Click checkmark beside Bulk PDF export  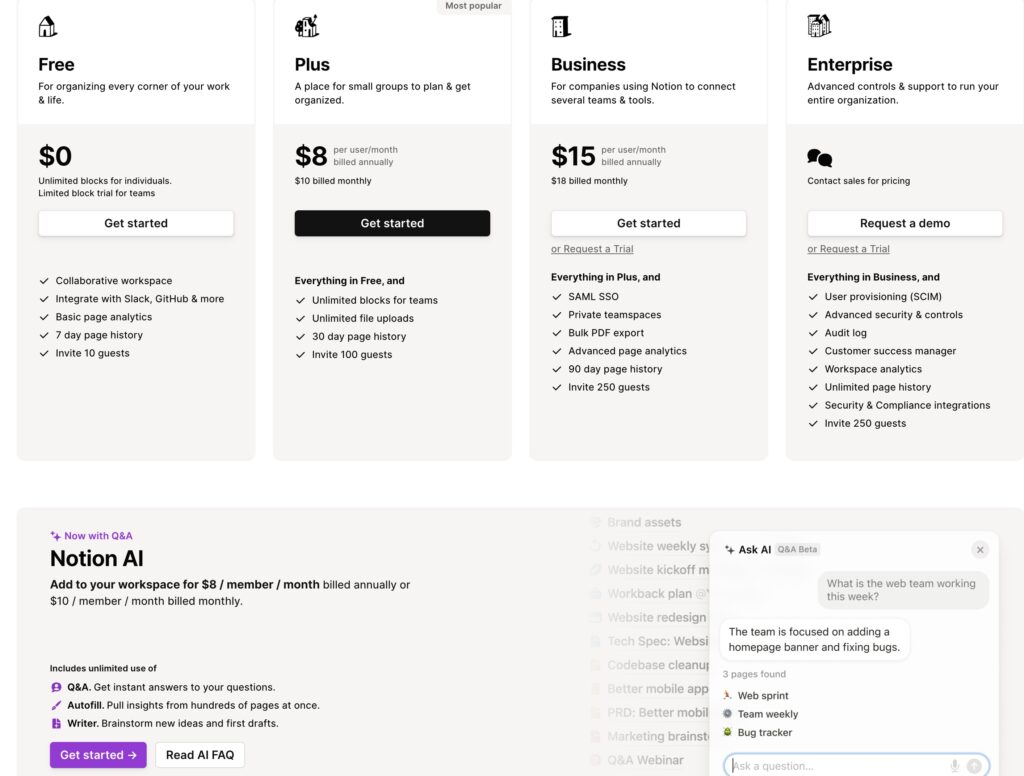[x=556, y=333]
